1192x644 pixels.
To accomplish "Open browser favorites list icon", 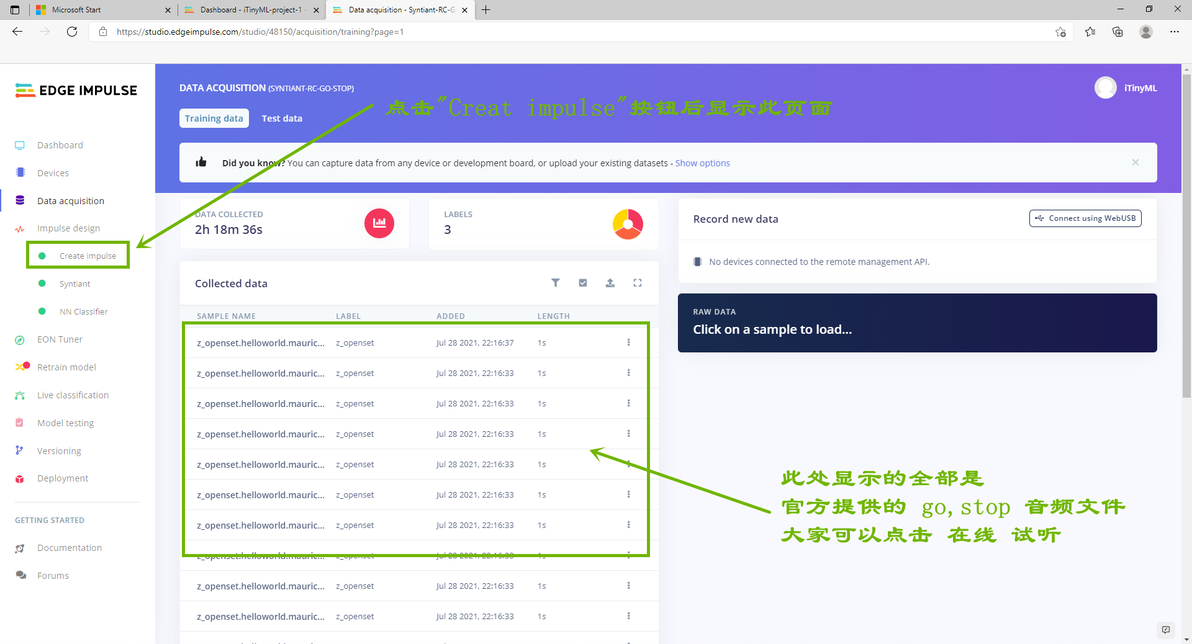I will (x=1090, y=32).
